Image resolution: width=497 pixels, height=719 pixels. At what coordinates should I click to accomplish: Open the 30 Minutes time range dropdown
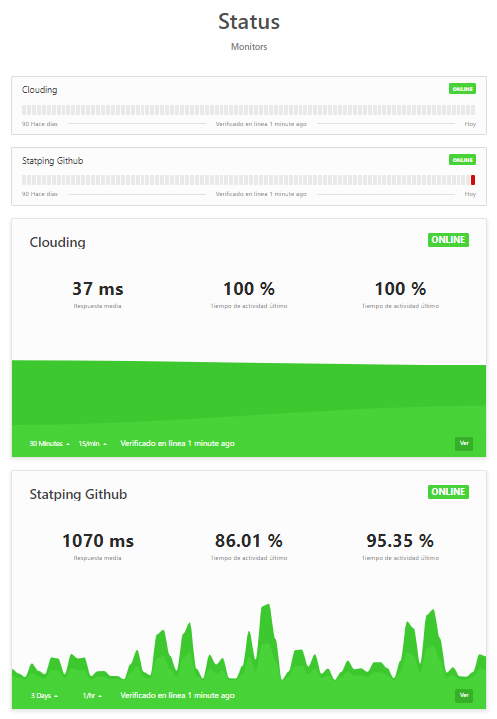click(50, 443)
